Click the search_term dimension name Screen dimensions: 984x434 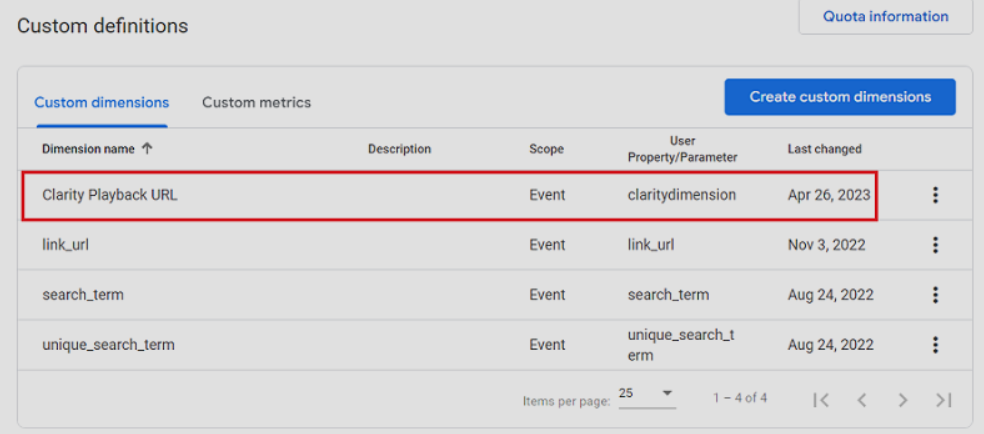pos(83,295)
